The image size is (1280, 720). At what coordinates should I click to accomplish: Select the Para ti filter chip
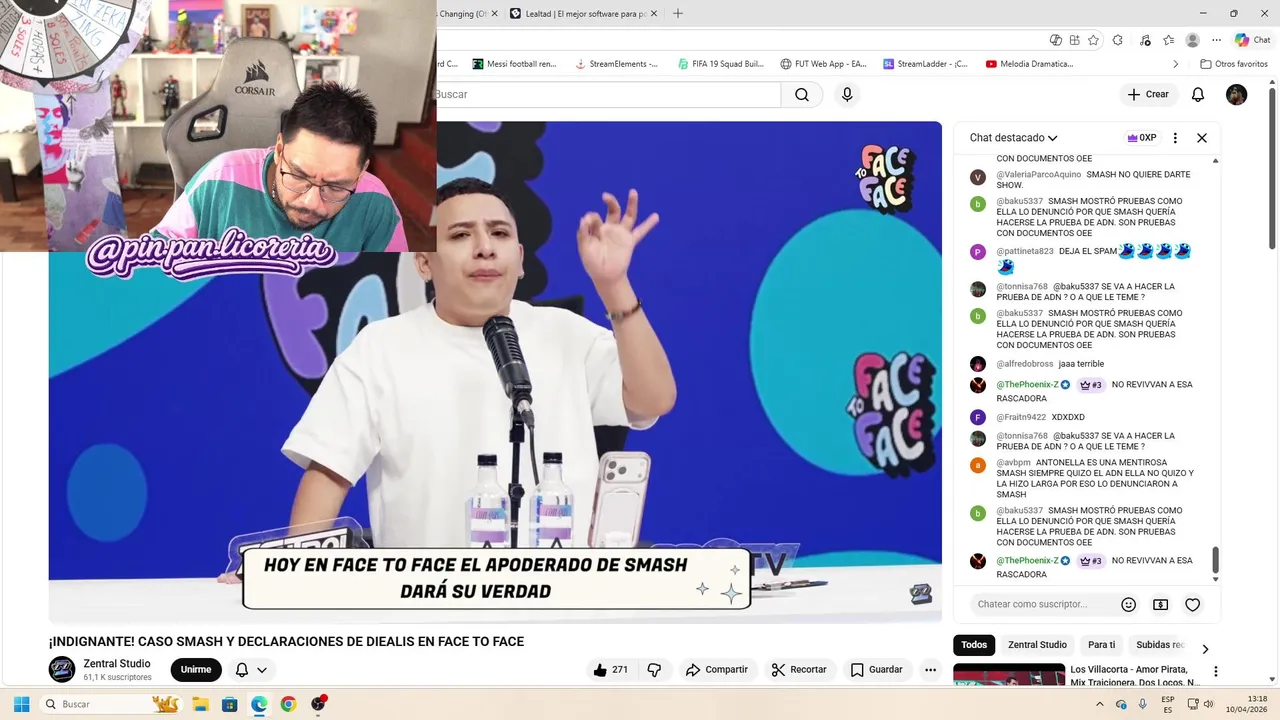1101,645
